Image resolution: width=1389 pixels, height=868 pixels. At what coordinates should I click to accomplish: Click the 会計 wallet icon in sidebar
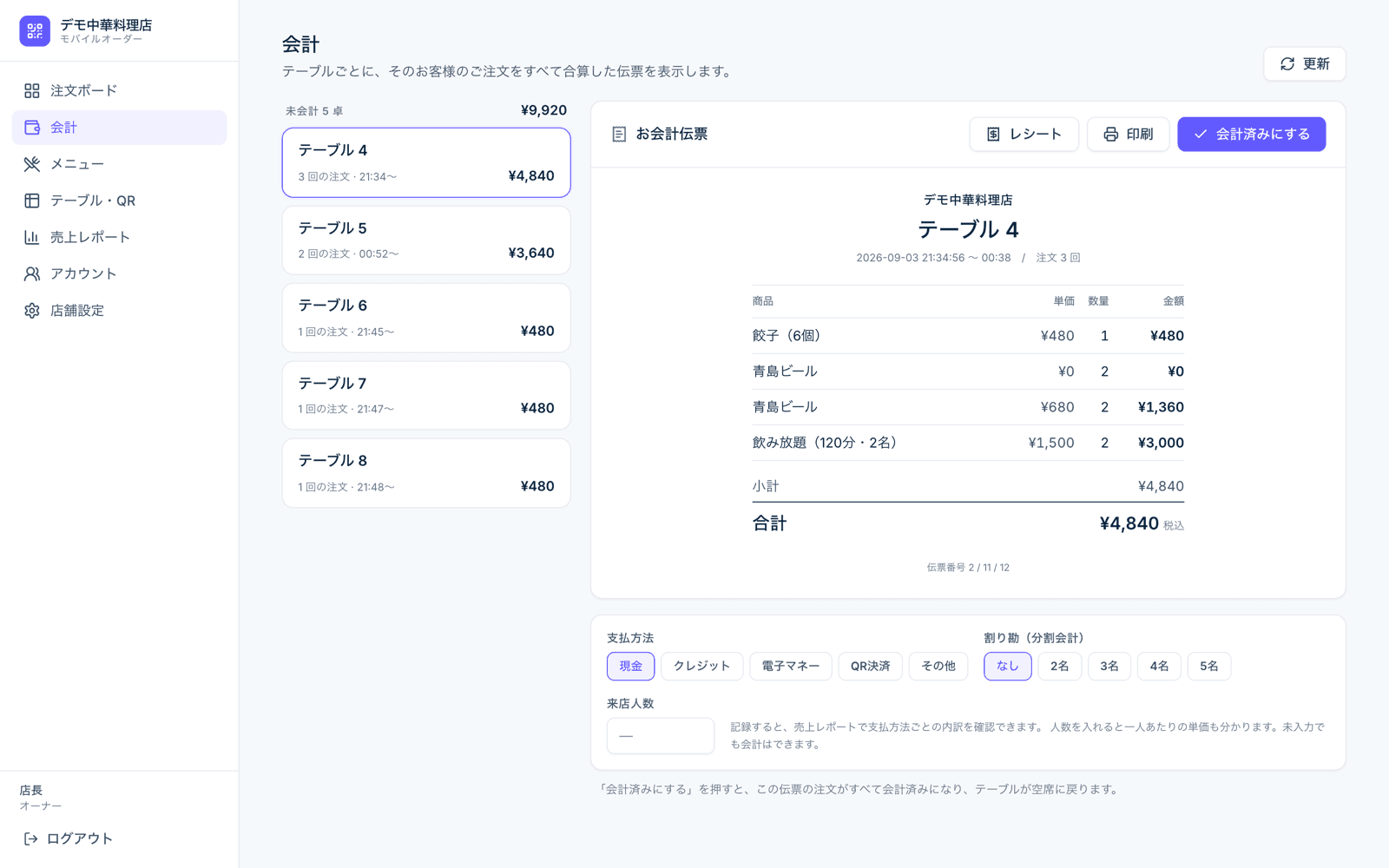click(x=32, y=128)
